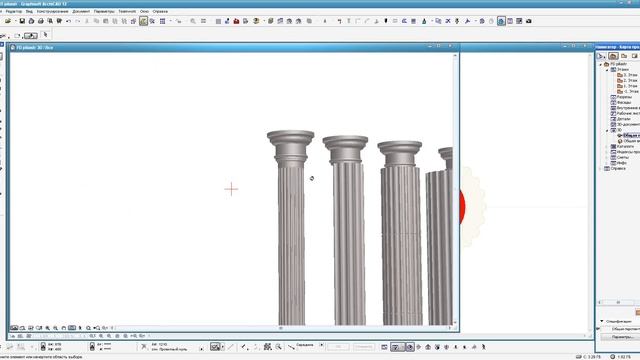This screenshot has height=360, width=640.
Task: Click the walking figure icon at bottom toolbar
Action: click(x=483, y=347)
